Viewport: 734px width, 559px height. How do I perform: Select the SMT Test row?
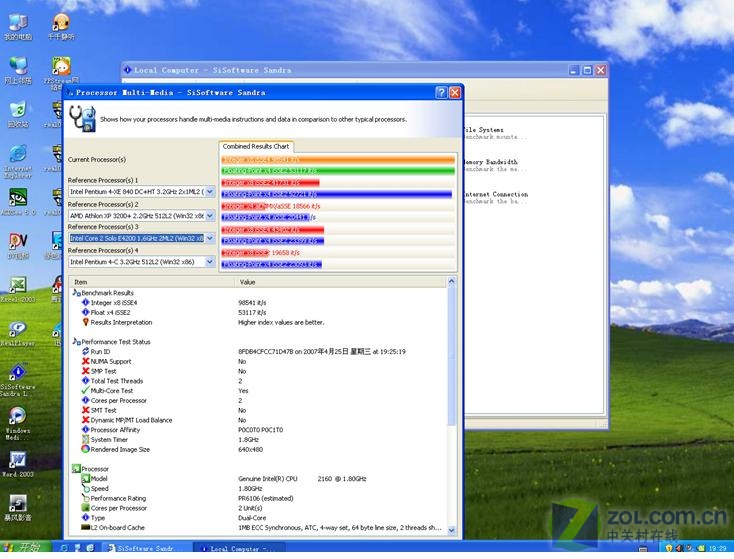pos(257,410)
